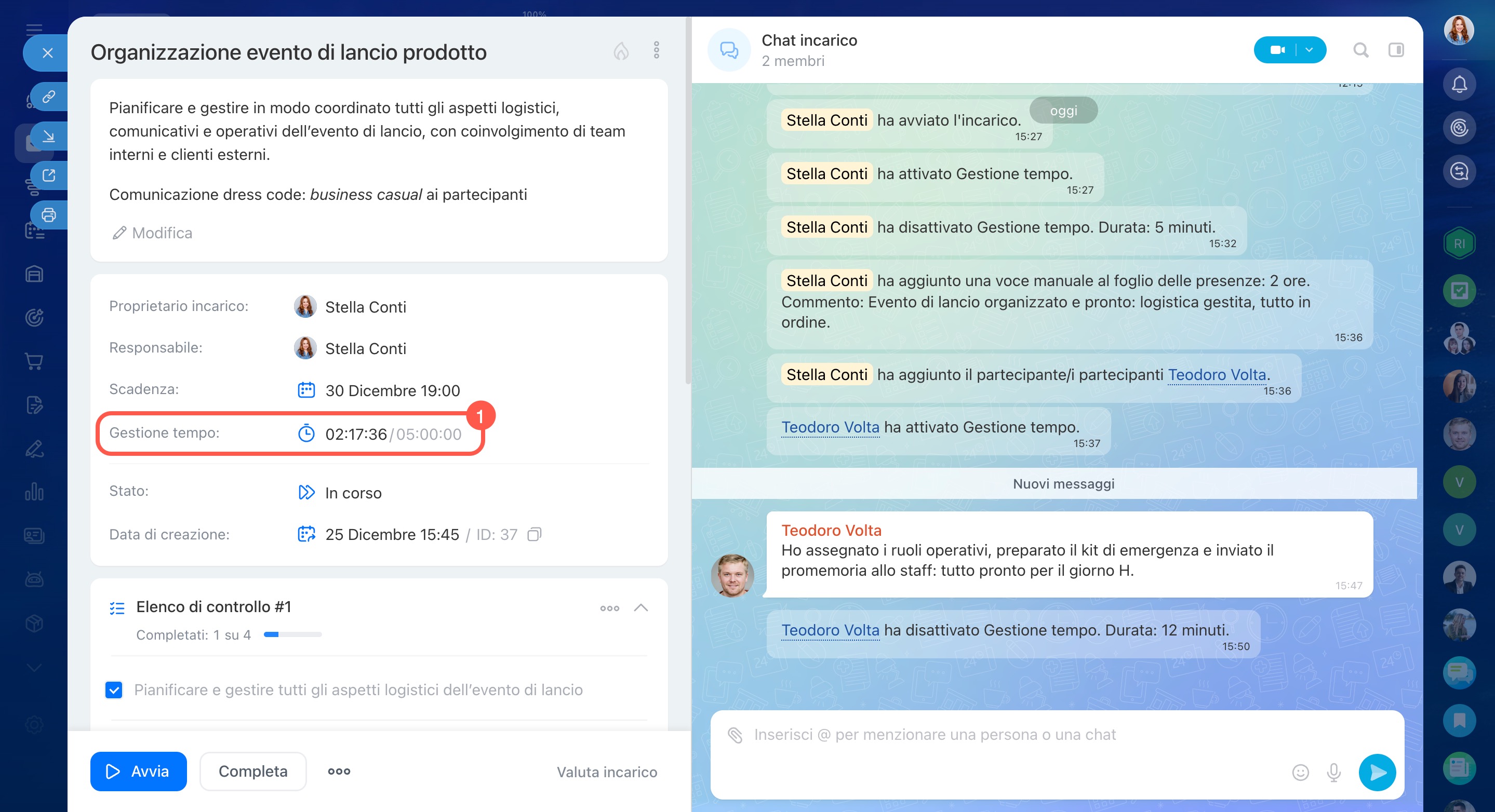This screenshot has height=812, width=1495.
Task: Open the Teodoro Volta participant link
Action: (x=1217, y=375)
